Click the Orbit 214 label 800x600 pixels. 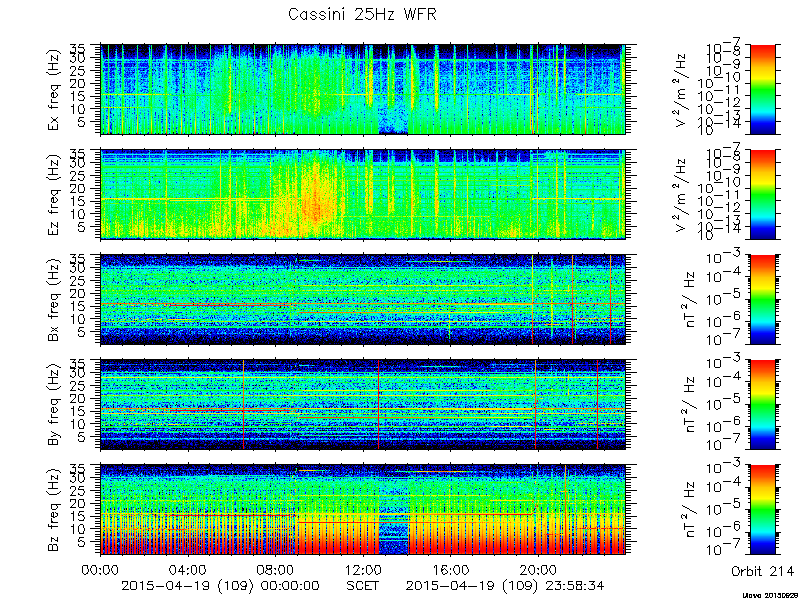click(762, 571)
